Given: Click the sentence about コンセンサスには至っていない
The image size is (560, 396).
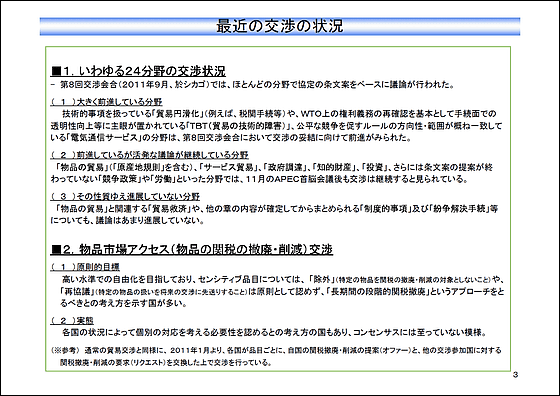Looking at the screenshot, I should 274,333.
